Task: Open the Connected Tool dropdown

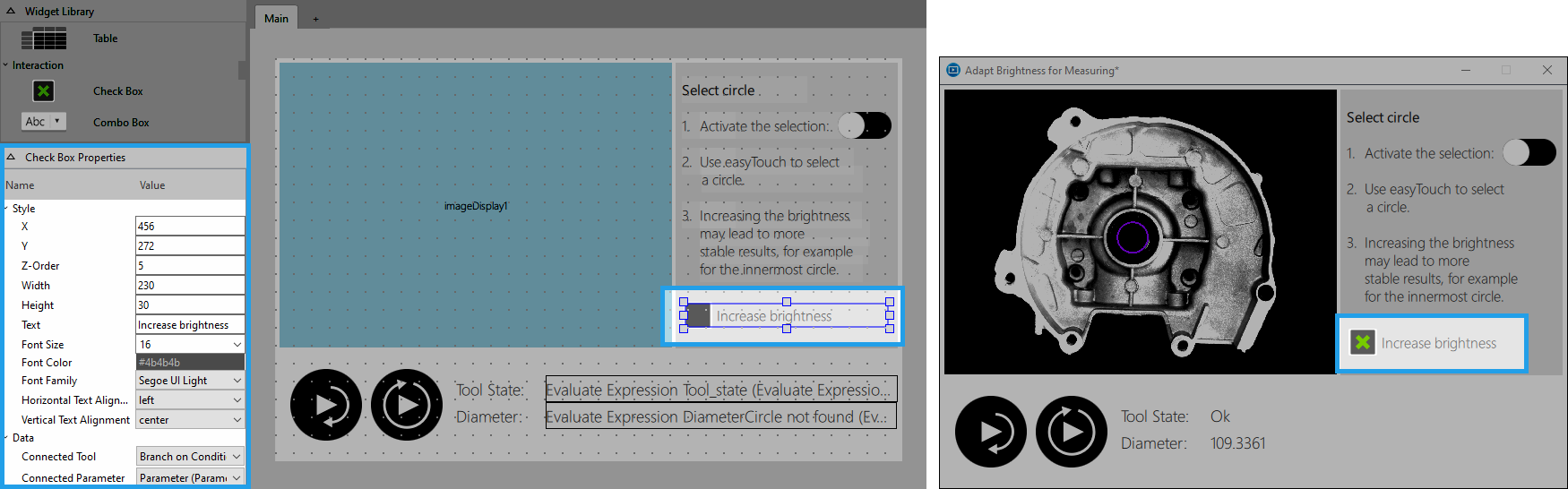Action: point(237,457)
